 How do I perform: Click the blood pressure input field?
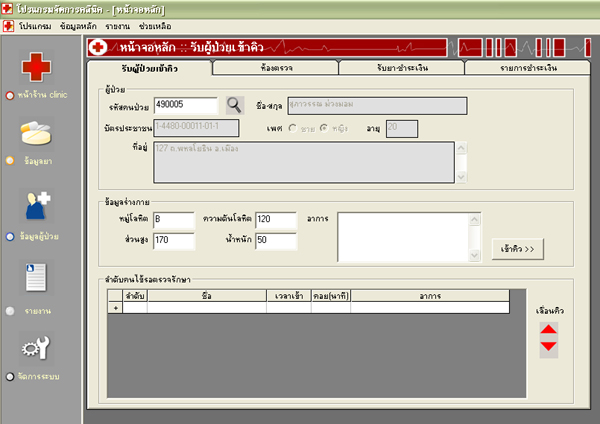pos(275,220)
